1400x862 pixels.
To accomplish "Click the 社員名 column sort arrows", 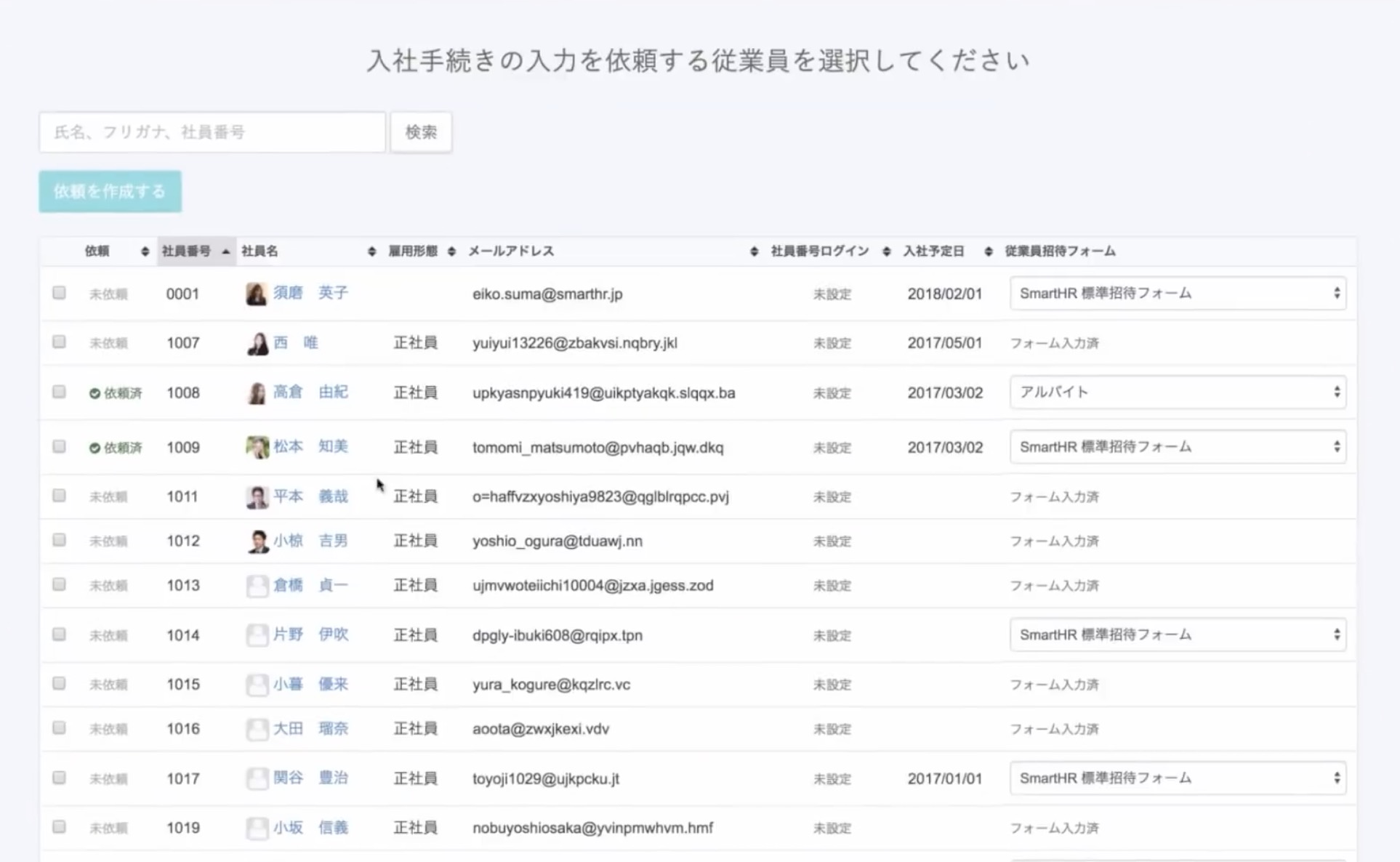I will tap(371, 251).
